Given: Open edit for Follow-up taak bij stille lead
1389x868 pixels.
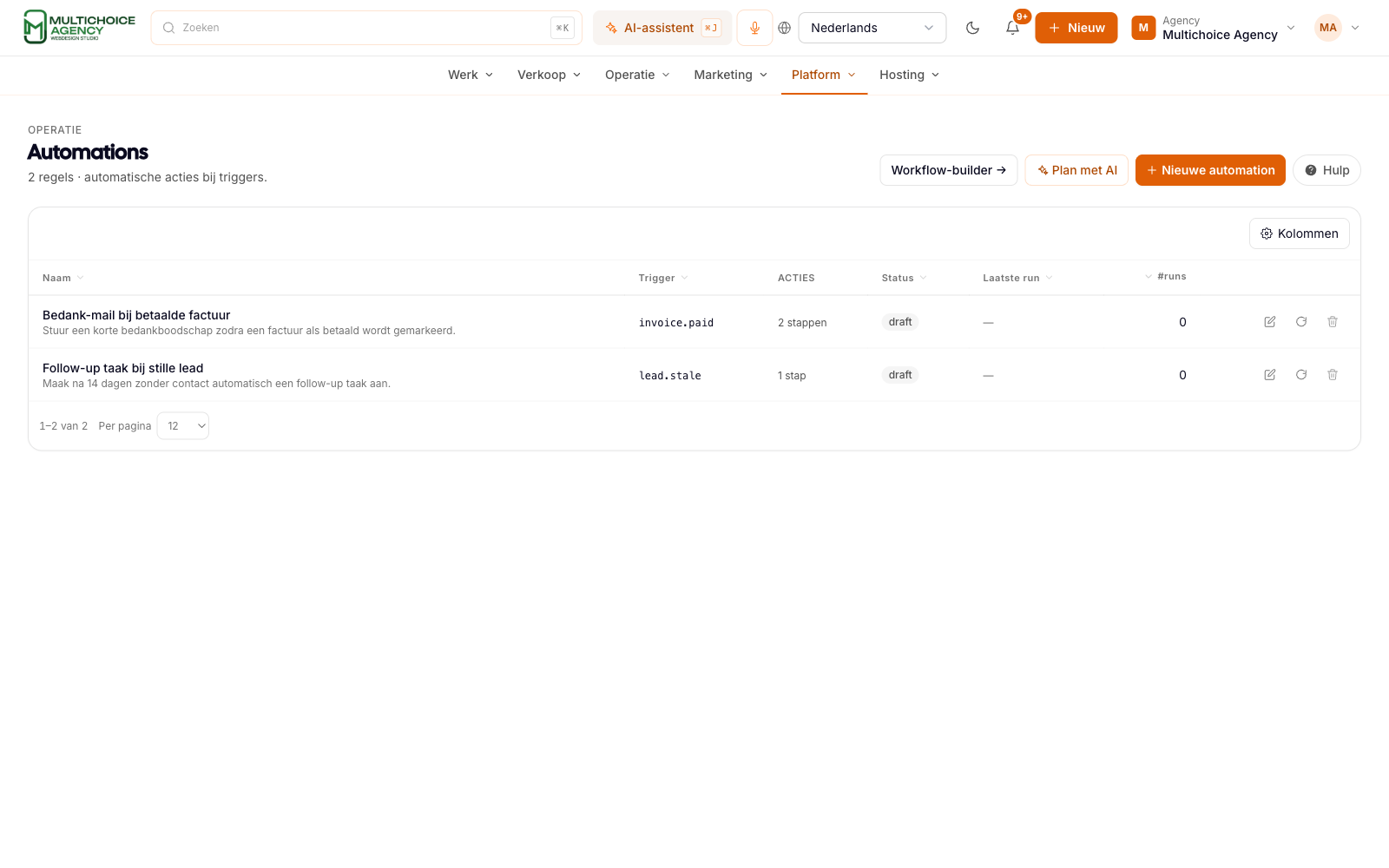Looking at the screenshot, I should pyautogui.click(x=1269, y=375).
